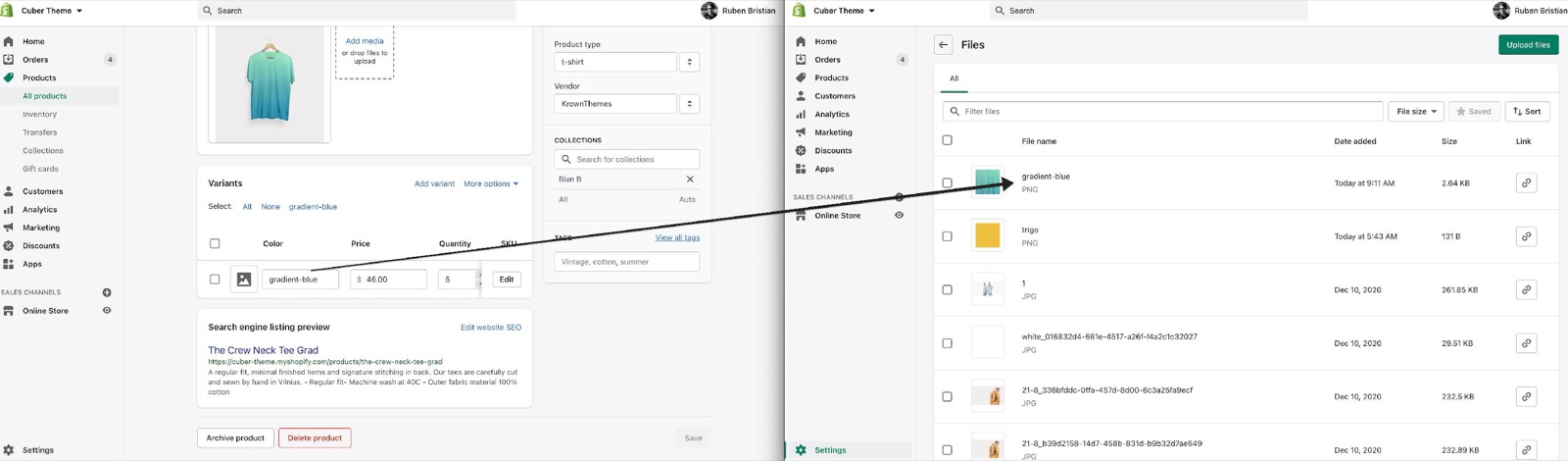Tick checkbox for white_016832d4 file

(947, 343)
